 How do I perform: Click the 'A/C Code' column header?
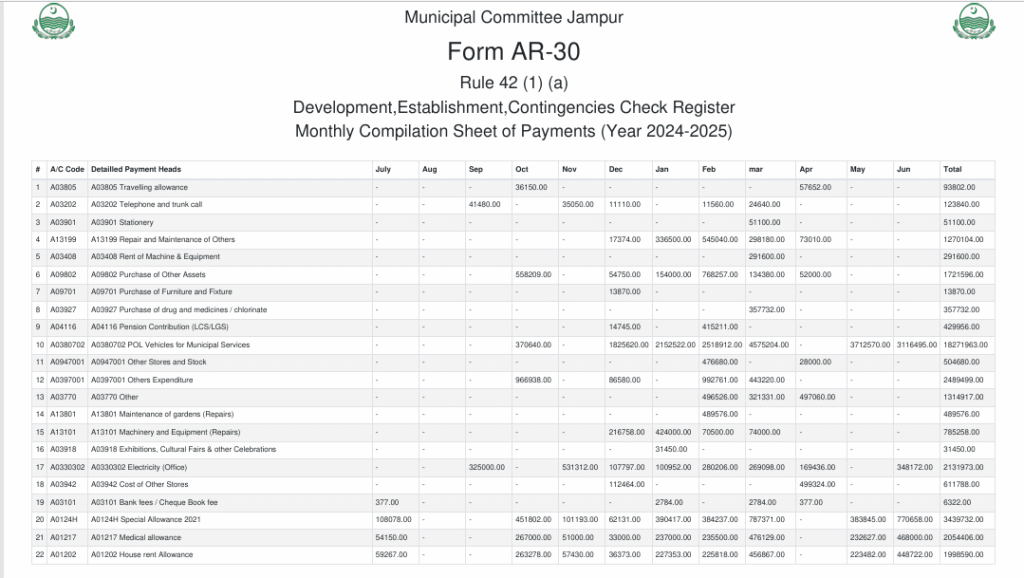[x=67, y=169]
